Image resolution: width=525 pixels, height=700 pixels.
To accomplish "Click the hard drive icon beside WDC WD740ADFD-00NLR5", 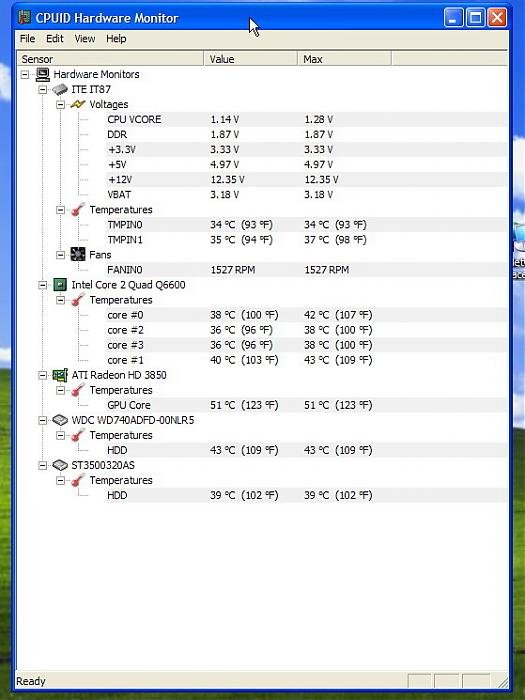I will click(x=60, y=420).
